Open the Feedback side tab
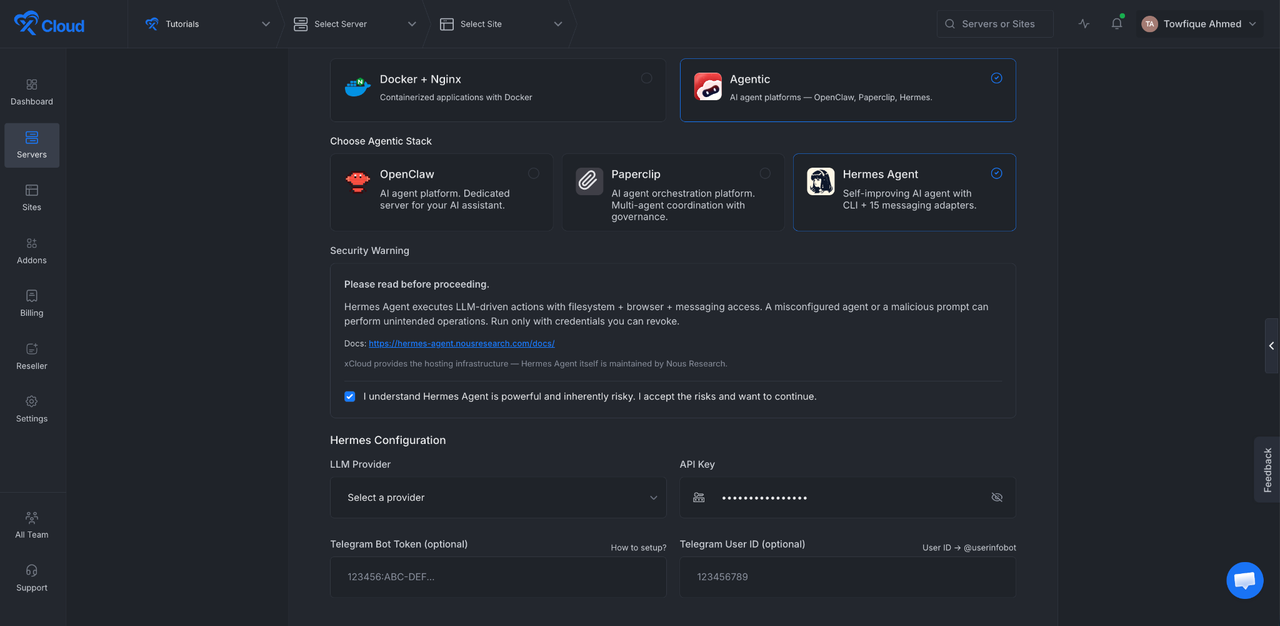Screen dimensions: 1280x626 [1267, 469]
